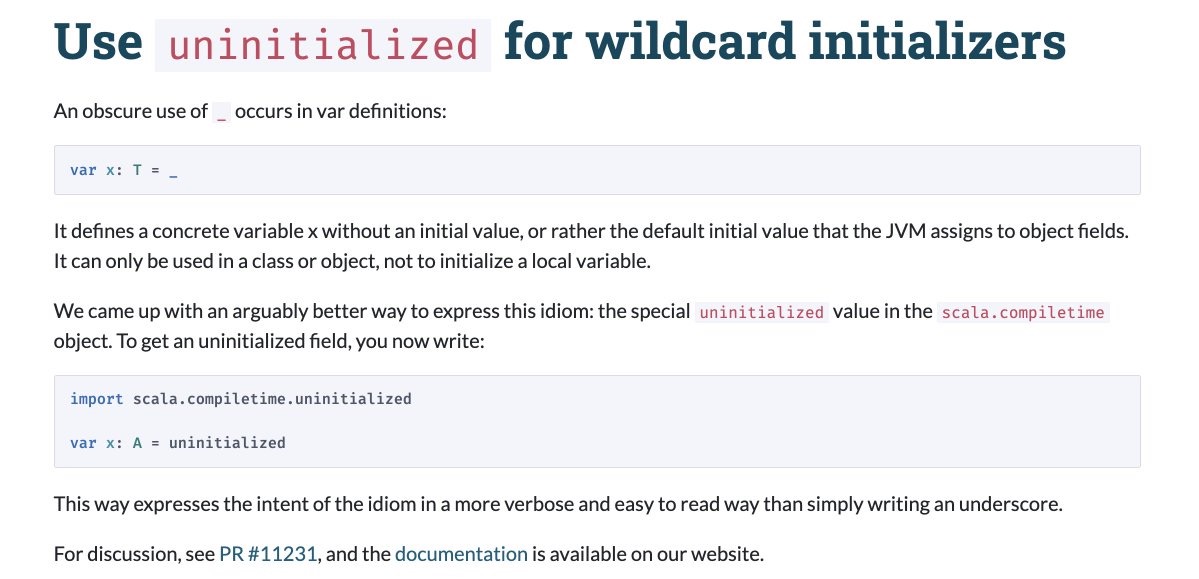1199x579 pixels.
Task: Click the paragraph starting 'It defines a concrete'
Action: point(591,246)
